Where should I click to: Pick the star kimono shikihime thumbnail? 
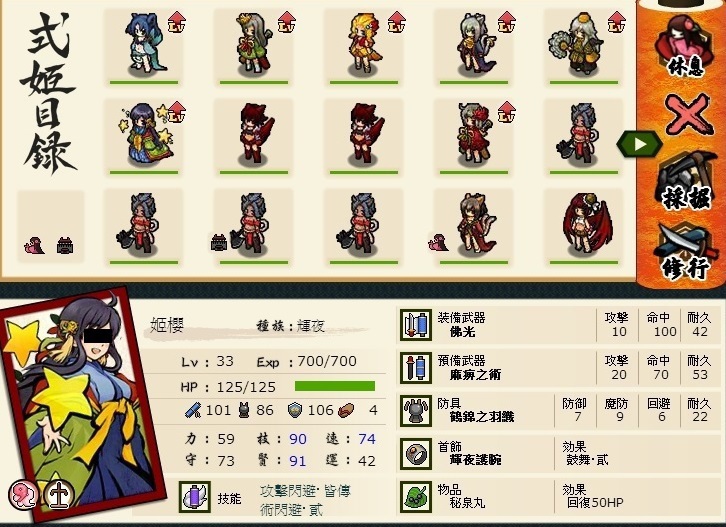[x=144, y=135]
